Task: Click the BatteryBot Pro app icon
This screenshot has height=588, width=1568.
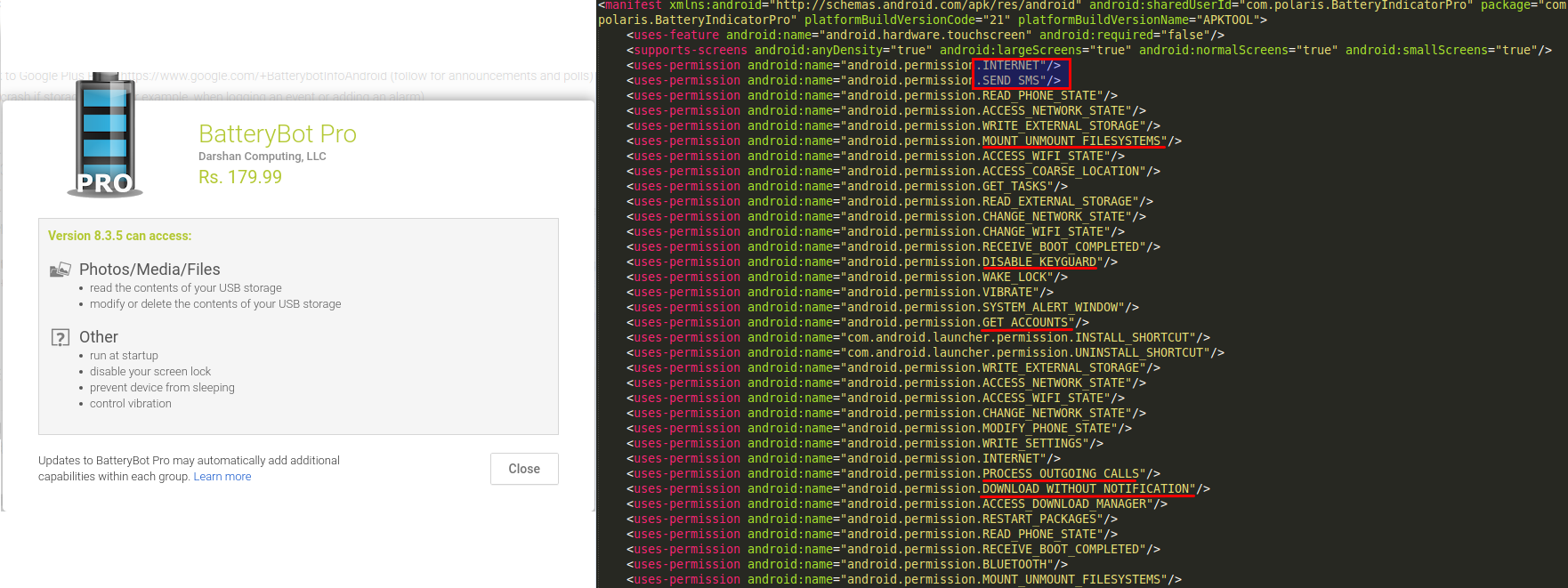Action: pyautogui.click(x=106, y=134)
